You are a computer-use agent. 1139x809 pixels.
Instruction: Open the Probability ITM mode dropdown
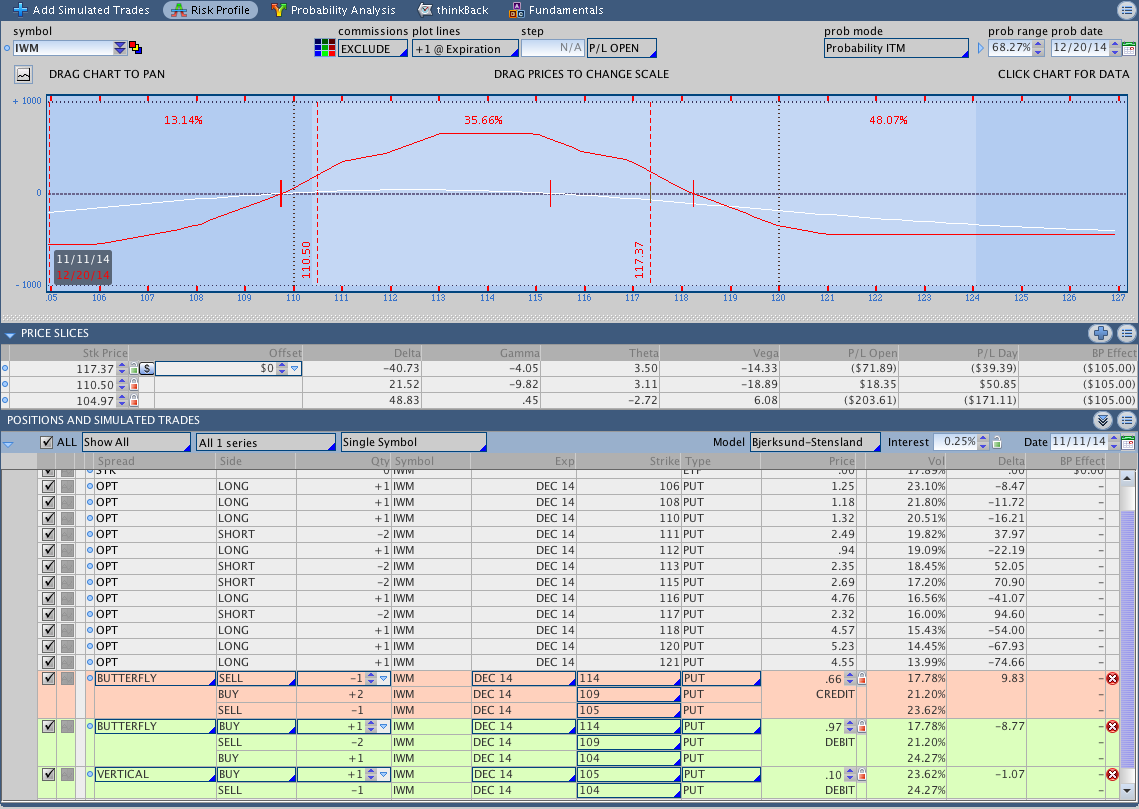tap(896, 48)
